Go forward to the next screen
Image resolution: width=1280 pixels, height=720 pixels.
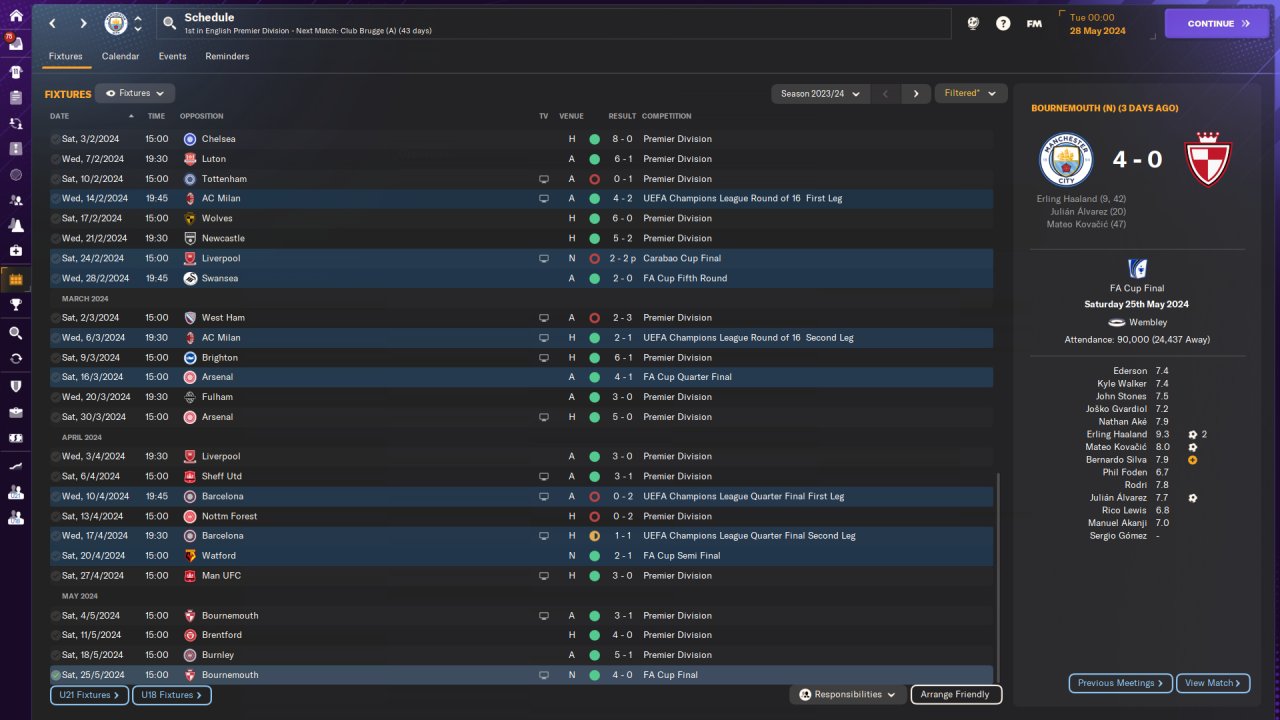[83, 23]
